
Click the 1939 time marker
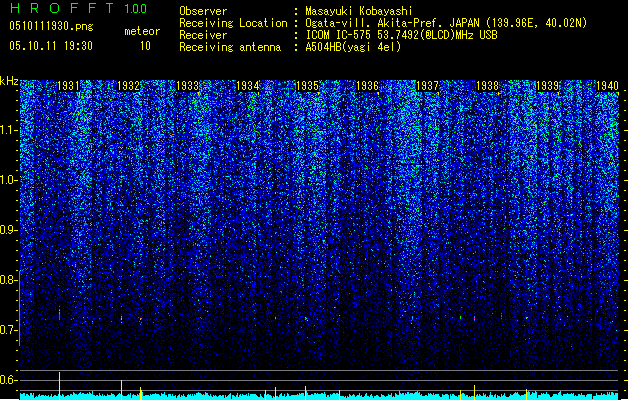click(x=548, y=86)
